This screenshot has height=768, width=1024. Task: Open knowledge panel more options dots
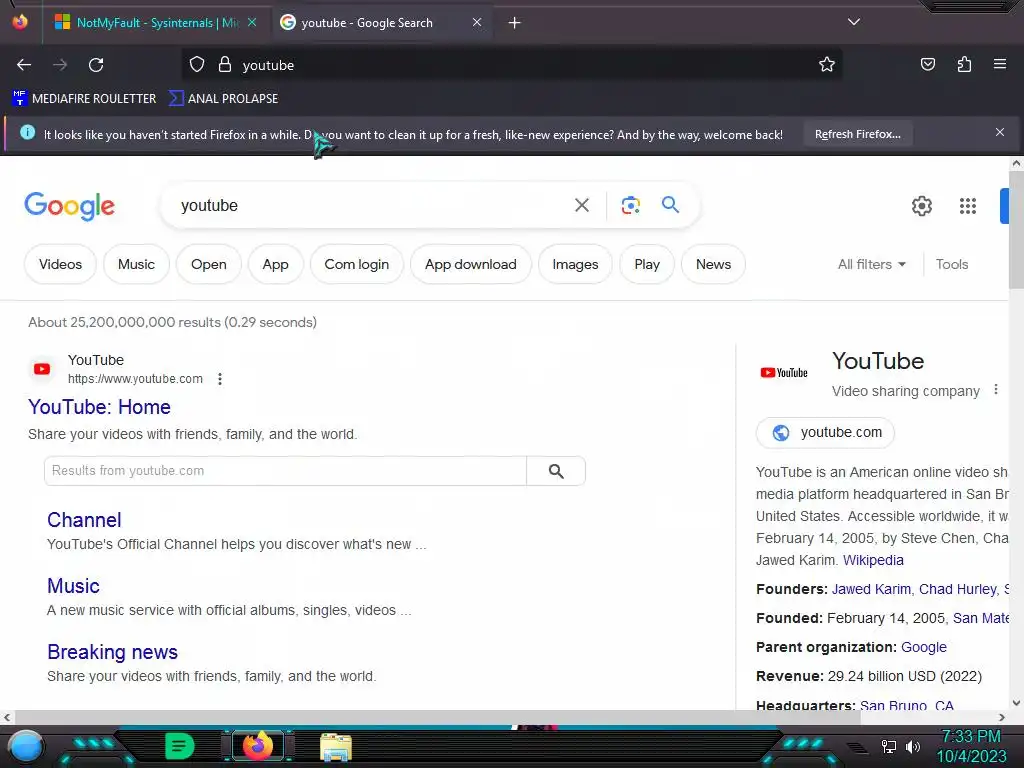coord(995,390)
